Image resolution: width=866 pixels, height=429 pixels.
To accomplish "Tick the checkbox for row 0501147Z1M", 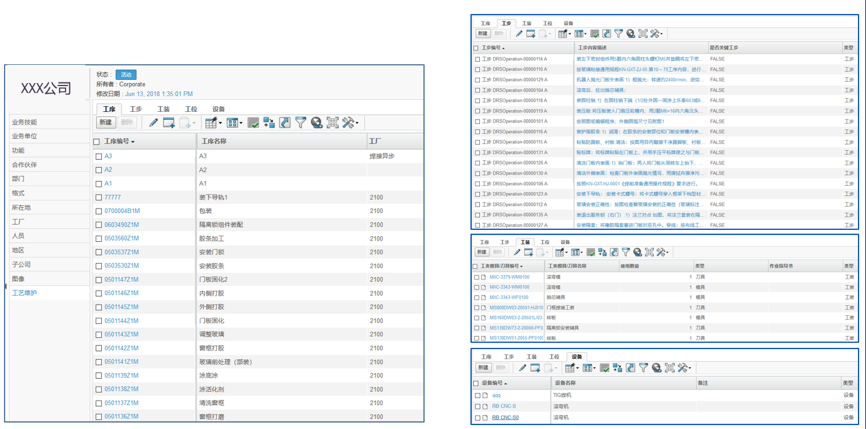I will coord(98,279).
